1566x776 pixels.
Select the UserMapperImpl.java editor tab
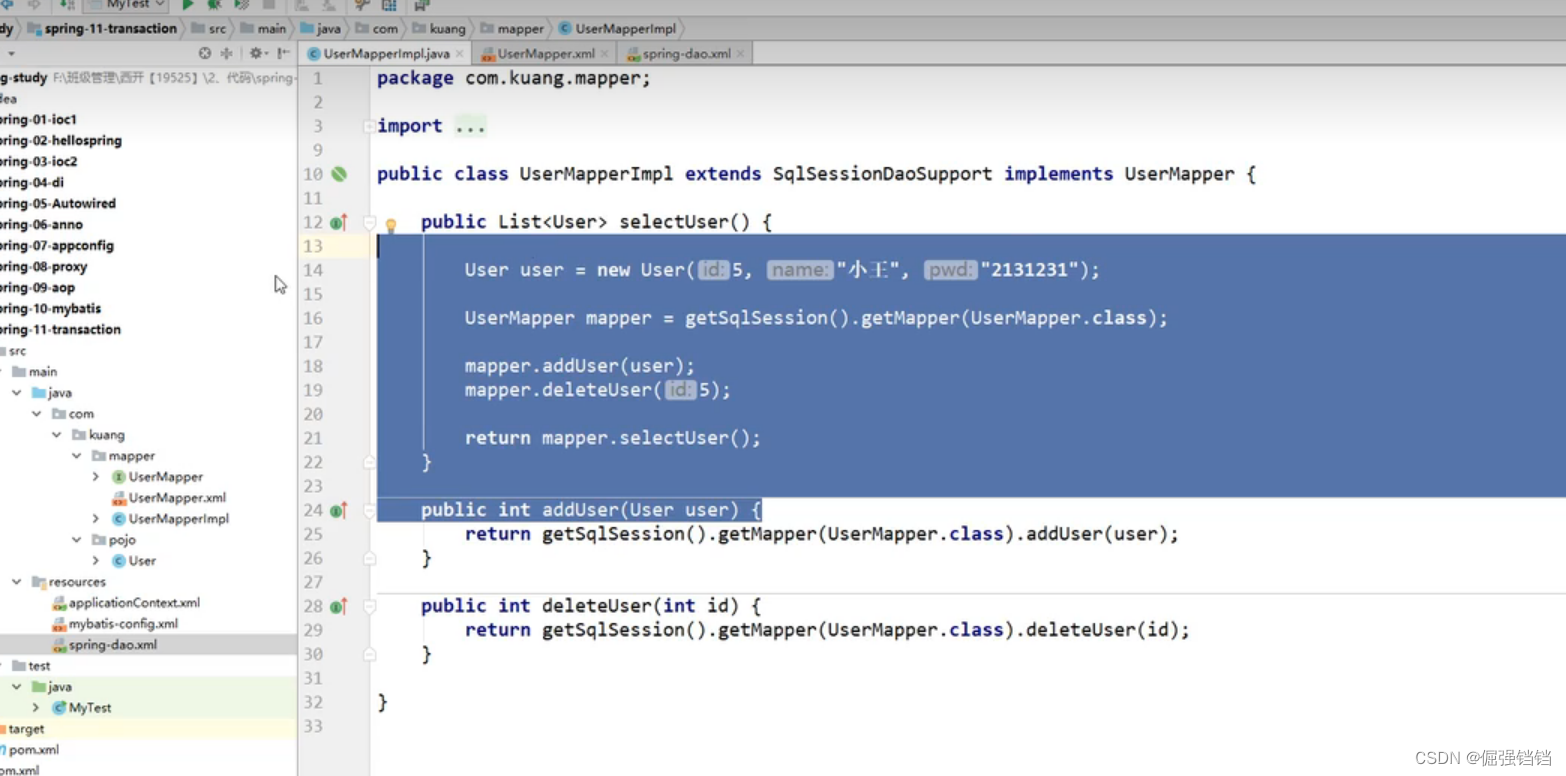pyautogui.click(x=386, y=54)
